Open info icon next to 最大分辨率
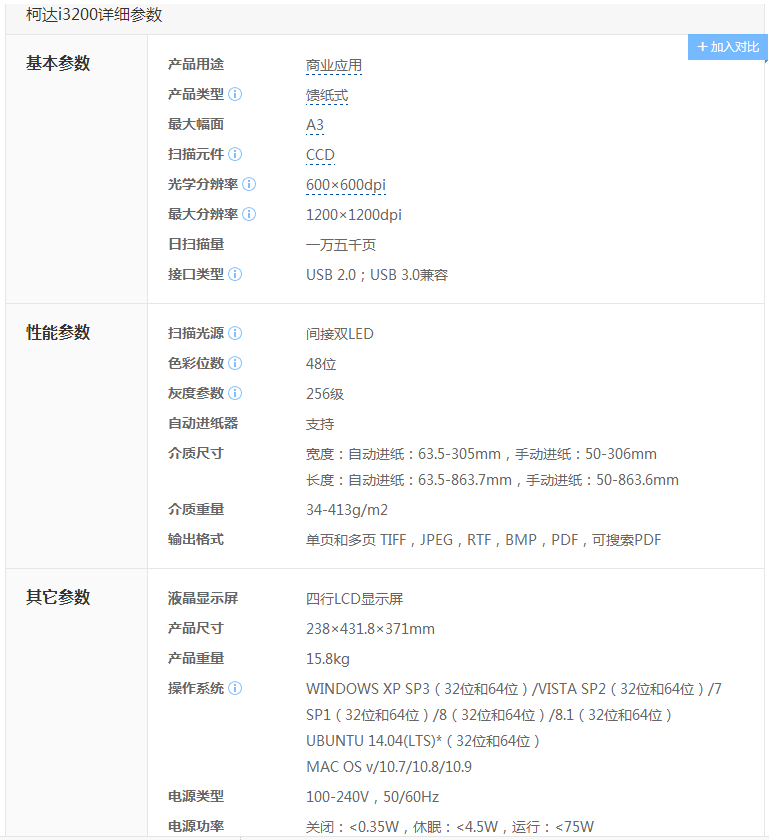The height and width of the screenshot is (840, 769). pos(249,214)
